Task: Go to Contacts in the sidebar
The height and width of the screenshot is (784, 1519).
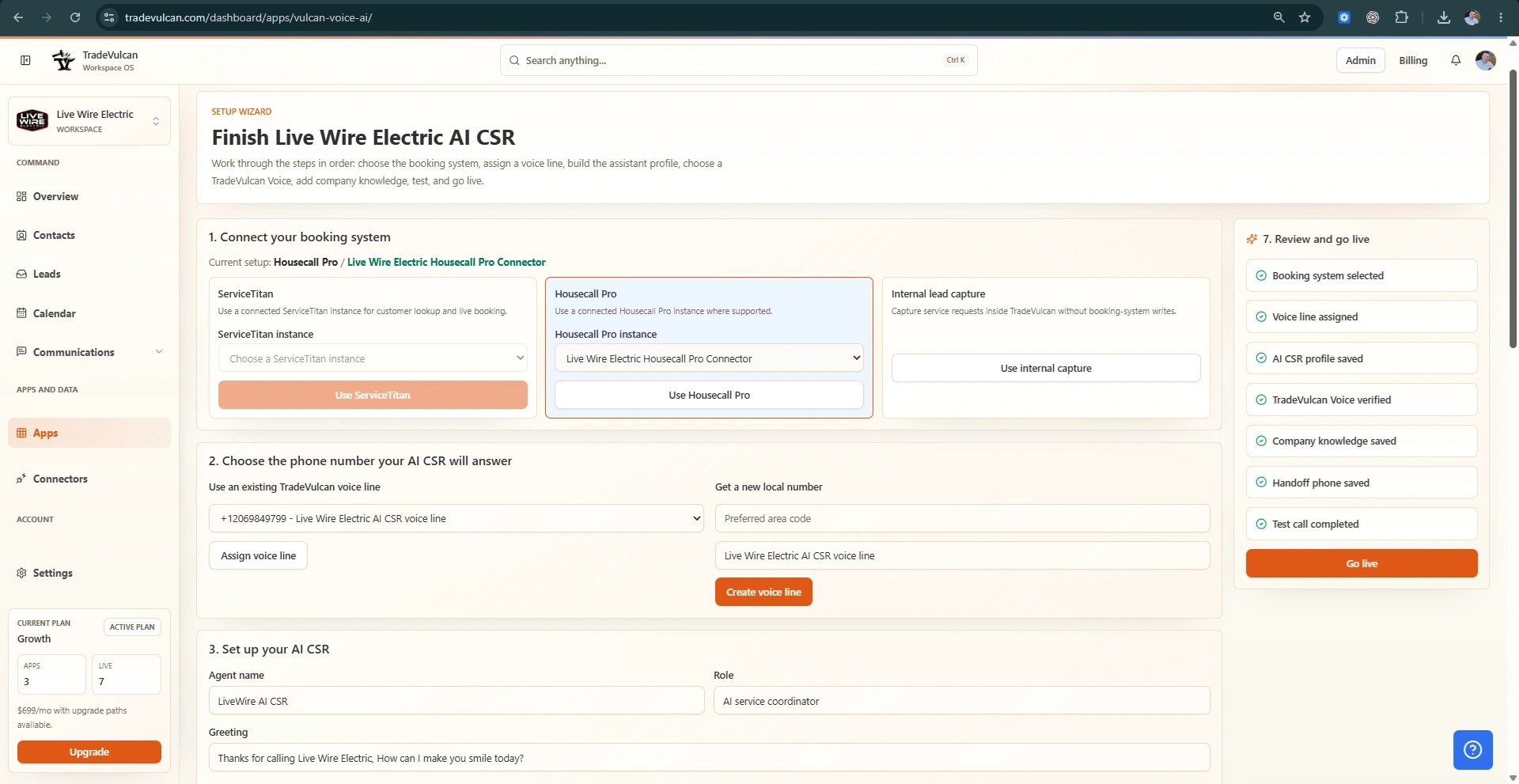Action: [x=89, y=235]
